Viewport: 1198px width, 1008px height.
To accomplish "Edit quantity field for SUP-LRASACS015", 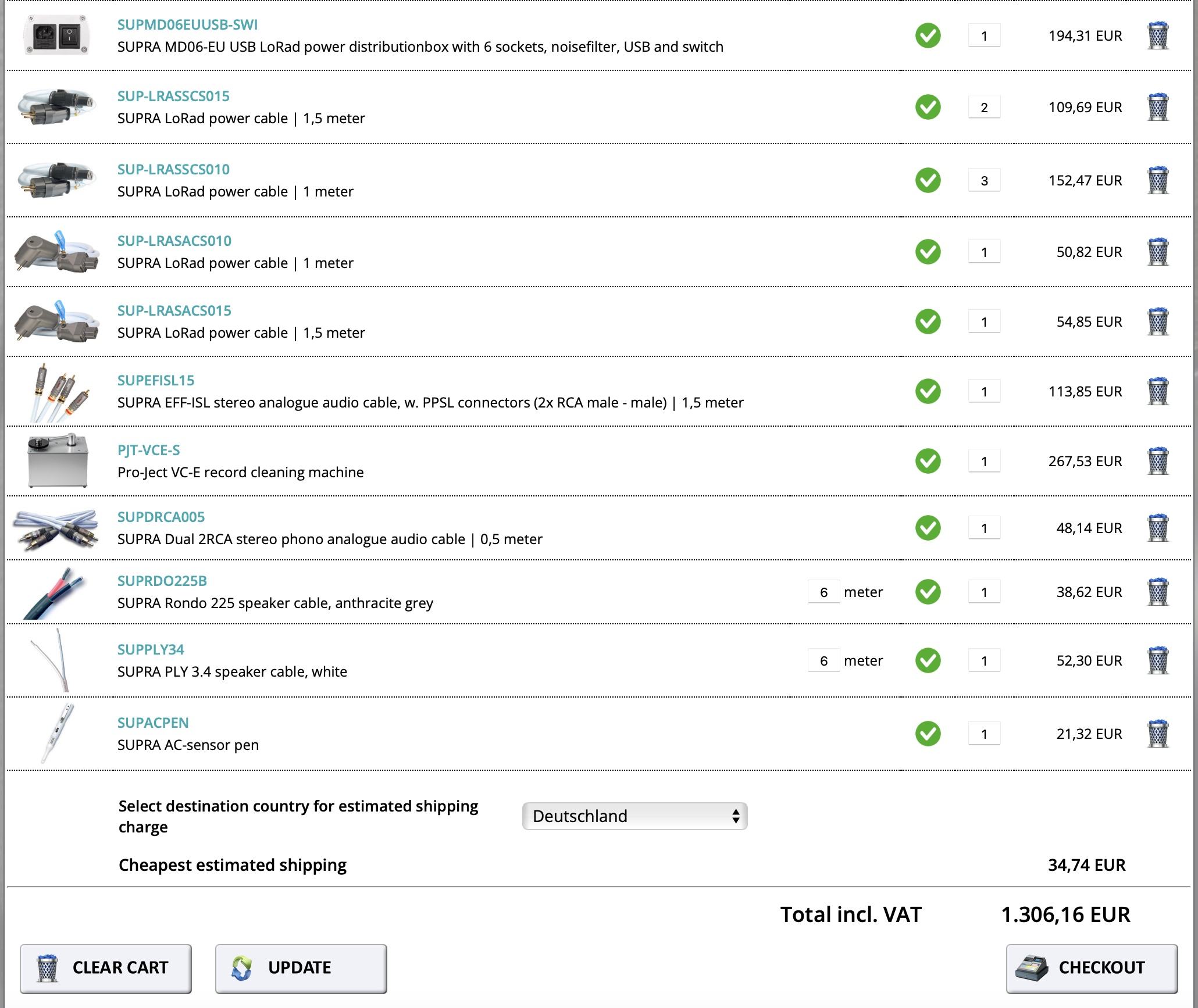I will [984, 321].
